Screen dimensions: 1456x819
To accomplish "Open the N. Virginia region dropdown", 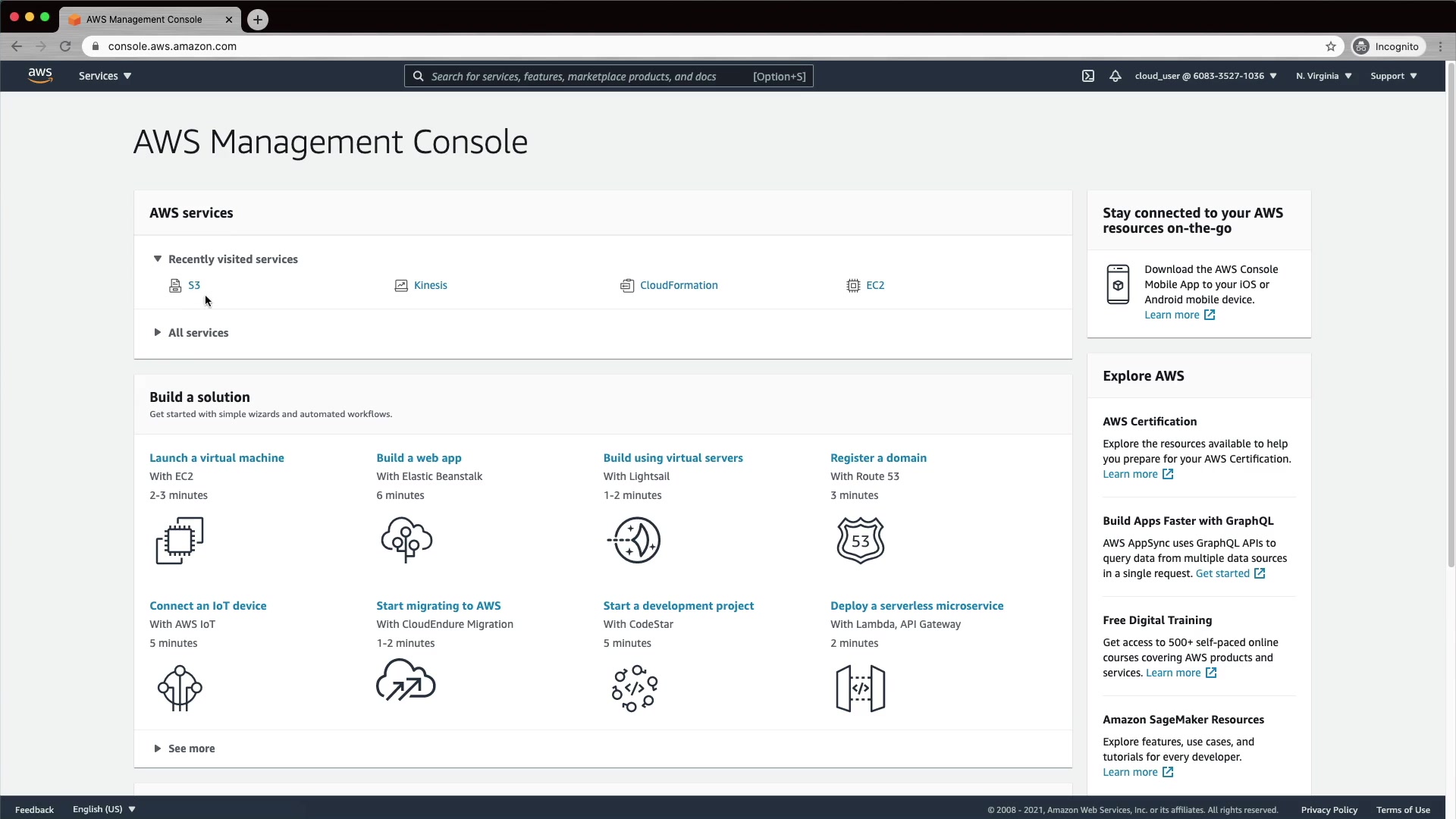I will pos(1323,76).
